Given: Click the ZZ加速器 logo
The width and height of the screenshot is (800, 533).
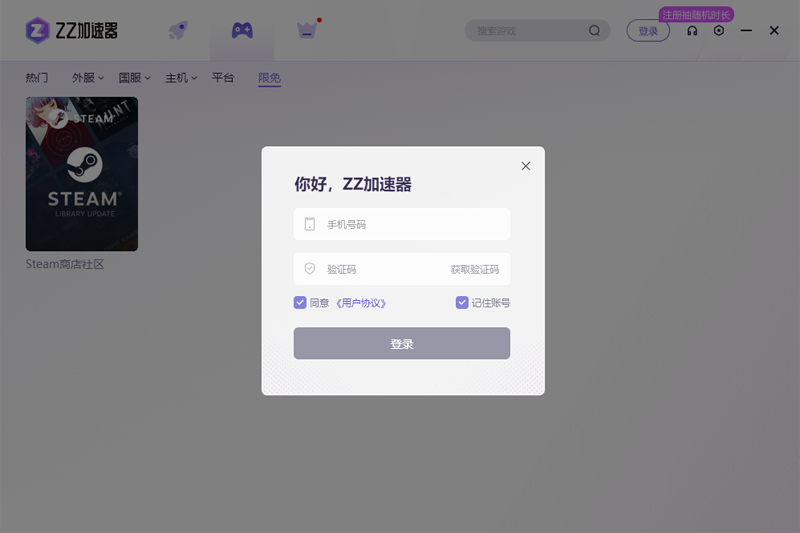Looking at the screenshot, I should click(x=72, y=30).
